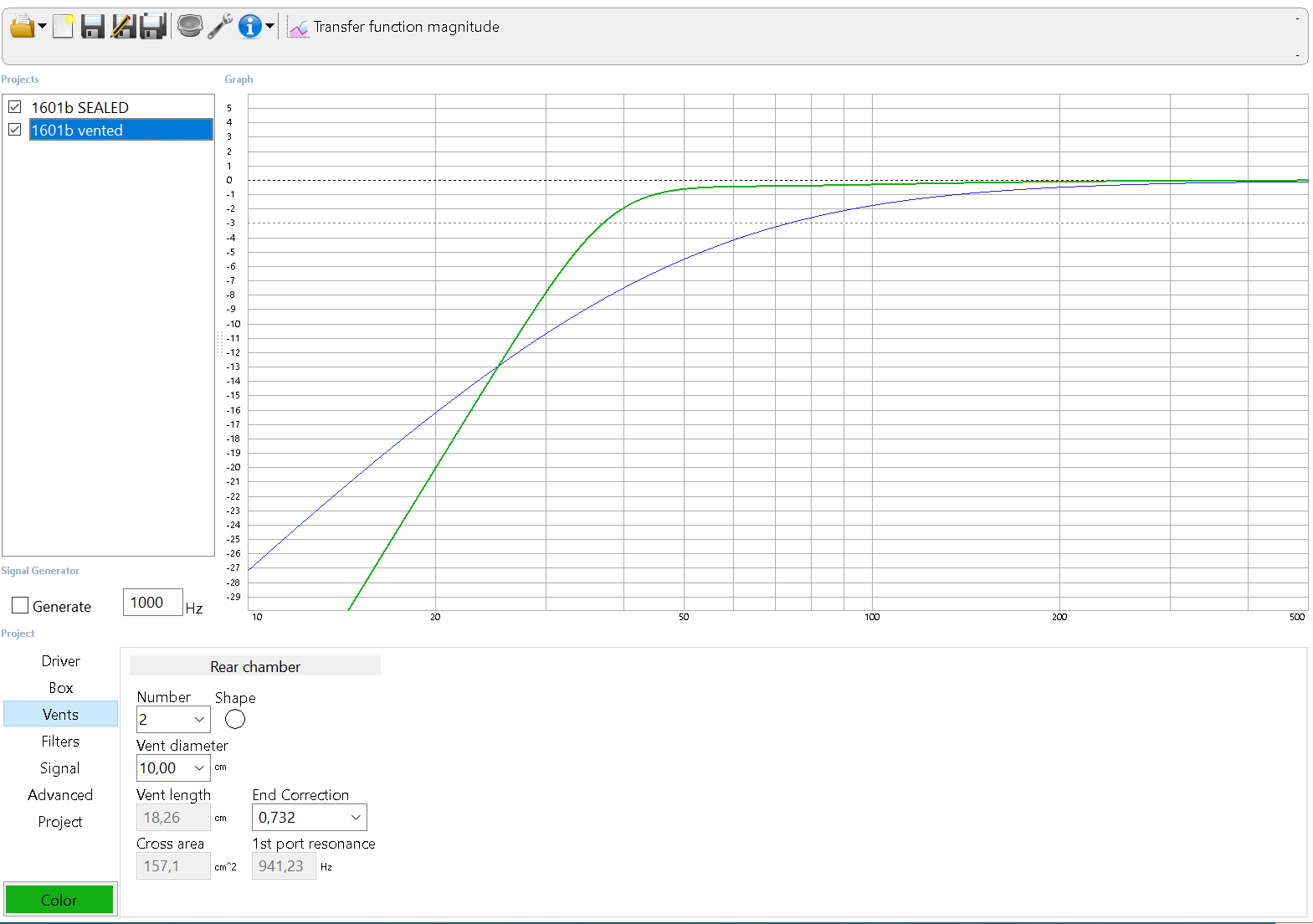
Task: Toggle the 1601b vented project checkbox
Action: 15,130
